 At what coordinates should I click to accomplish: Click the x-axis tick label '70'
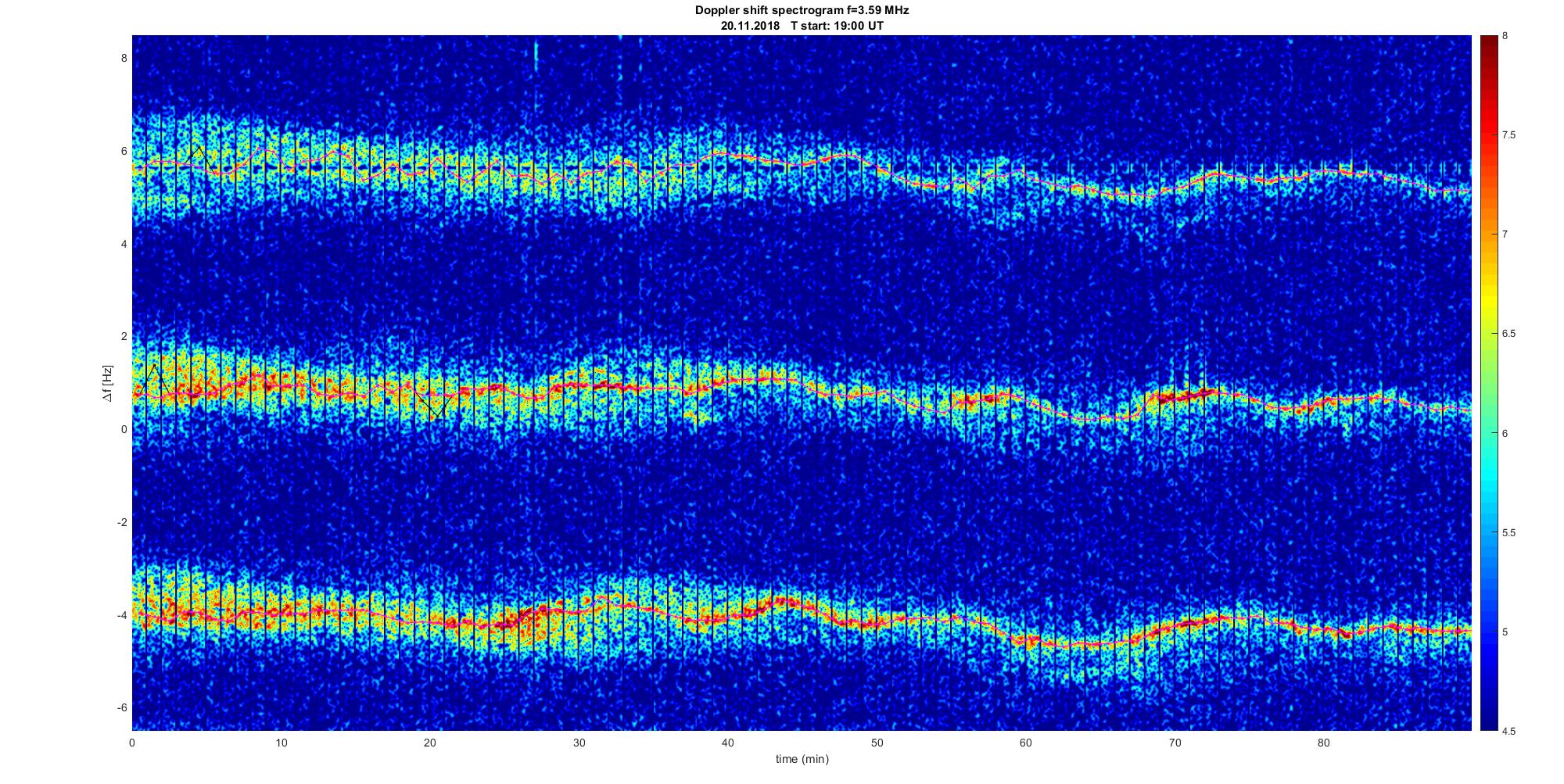tap(1175, 743)
